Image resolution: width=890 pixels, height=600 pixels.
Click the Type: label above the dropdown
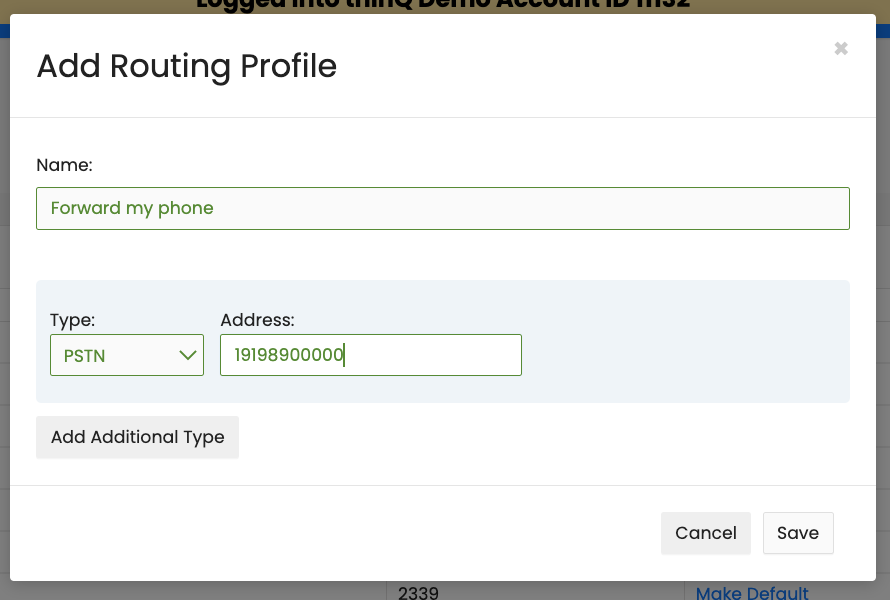[x=72, y=320]
